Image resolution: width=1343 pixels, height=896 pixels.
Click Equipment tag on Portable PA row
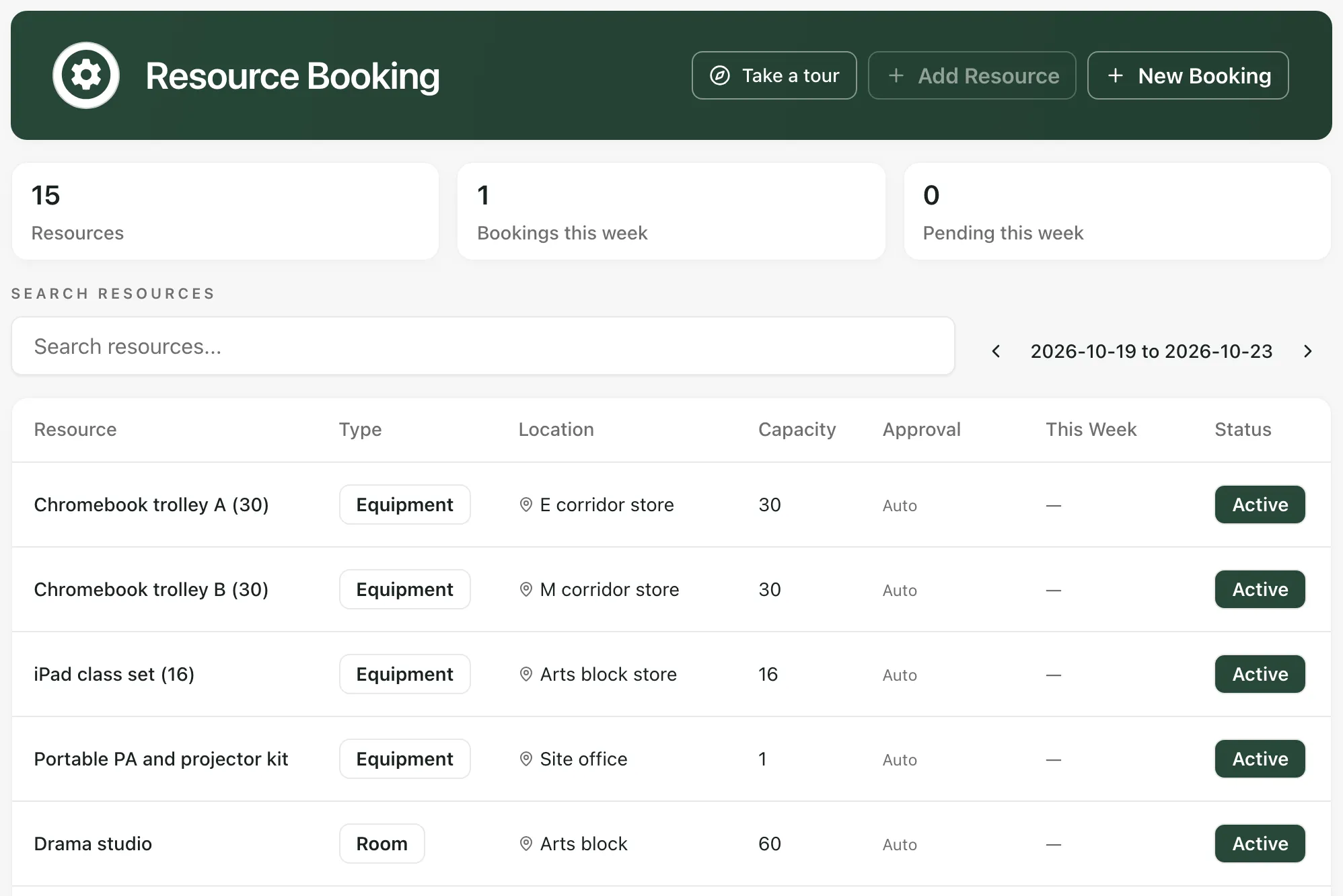coord(404,759)
